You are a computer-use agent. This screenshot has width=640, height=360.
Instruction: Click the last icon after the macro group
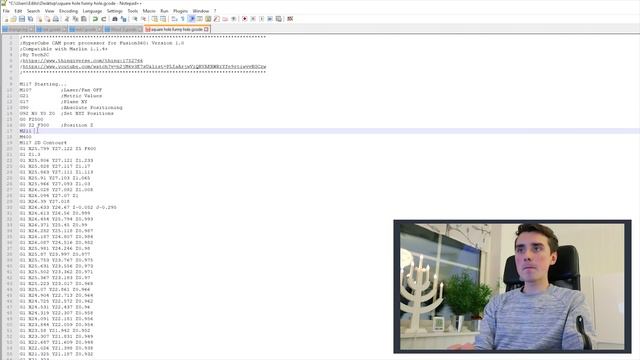pyautogui.click(x=290, y=19)
